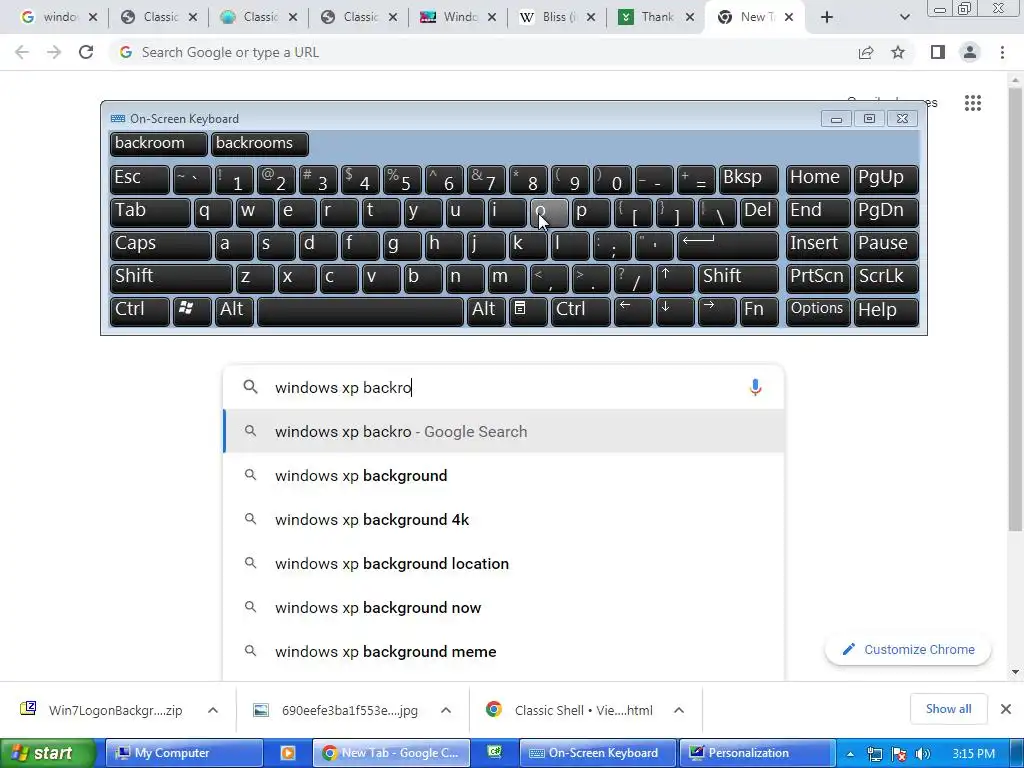This screenshot has height=768, width=1024.
Task: Open the Chrome side panel icon
Action: click(938, 52)
